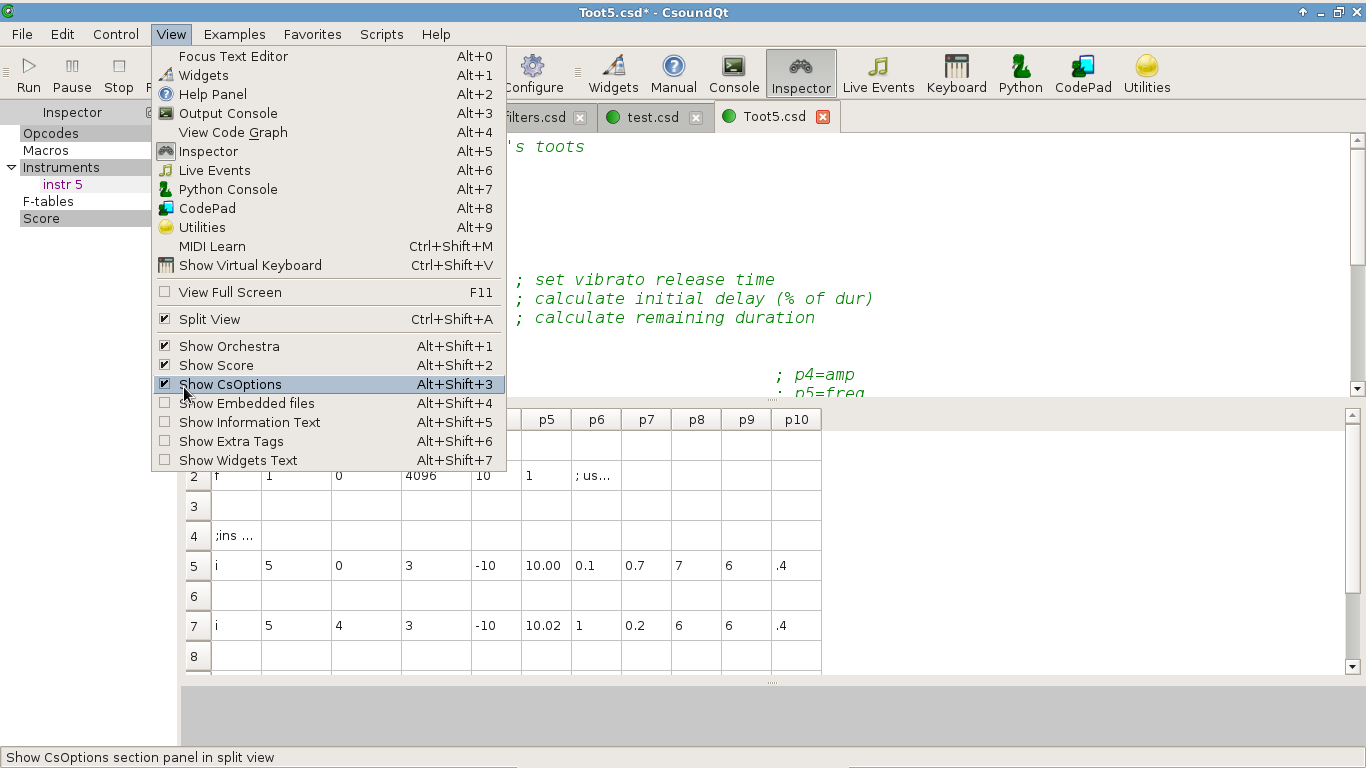Open the Manual help icon
Viewport: 1366px width, 768px height.
[674, 75]
